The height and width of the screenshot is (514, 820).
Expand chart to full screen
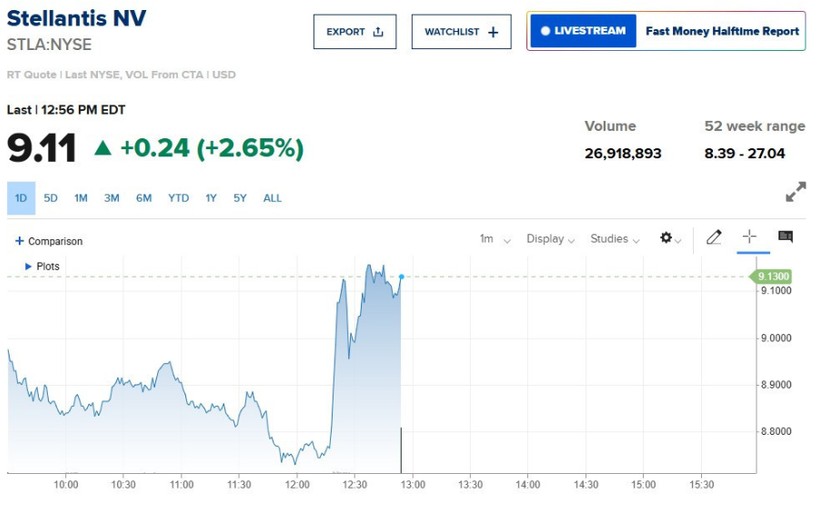[x=796, y=191]
